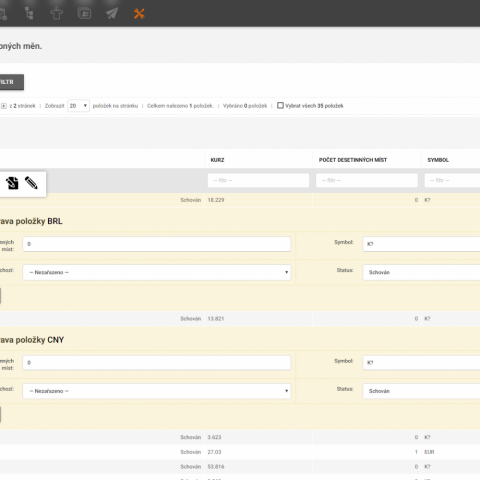Focus the SYMBOL column filter field
Viewport: 480px width, 480px height.
point(452,180)
